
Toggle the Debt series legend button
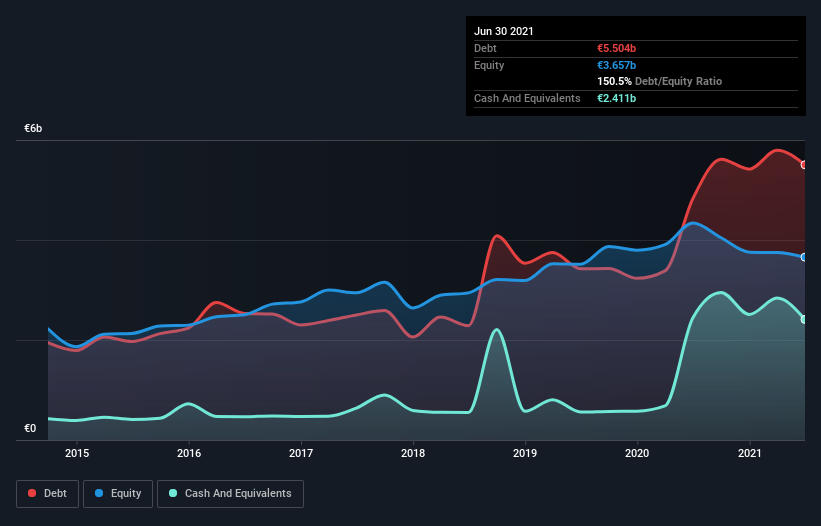(x=48, y=494)
